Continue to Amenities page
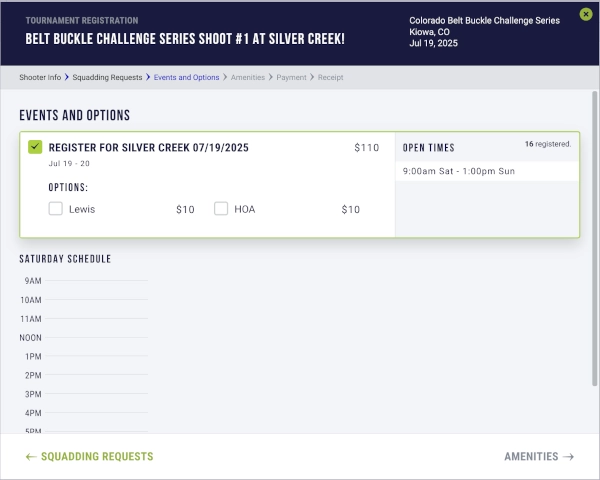This screenshot has height=480, width=600. [531, 457]
